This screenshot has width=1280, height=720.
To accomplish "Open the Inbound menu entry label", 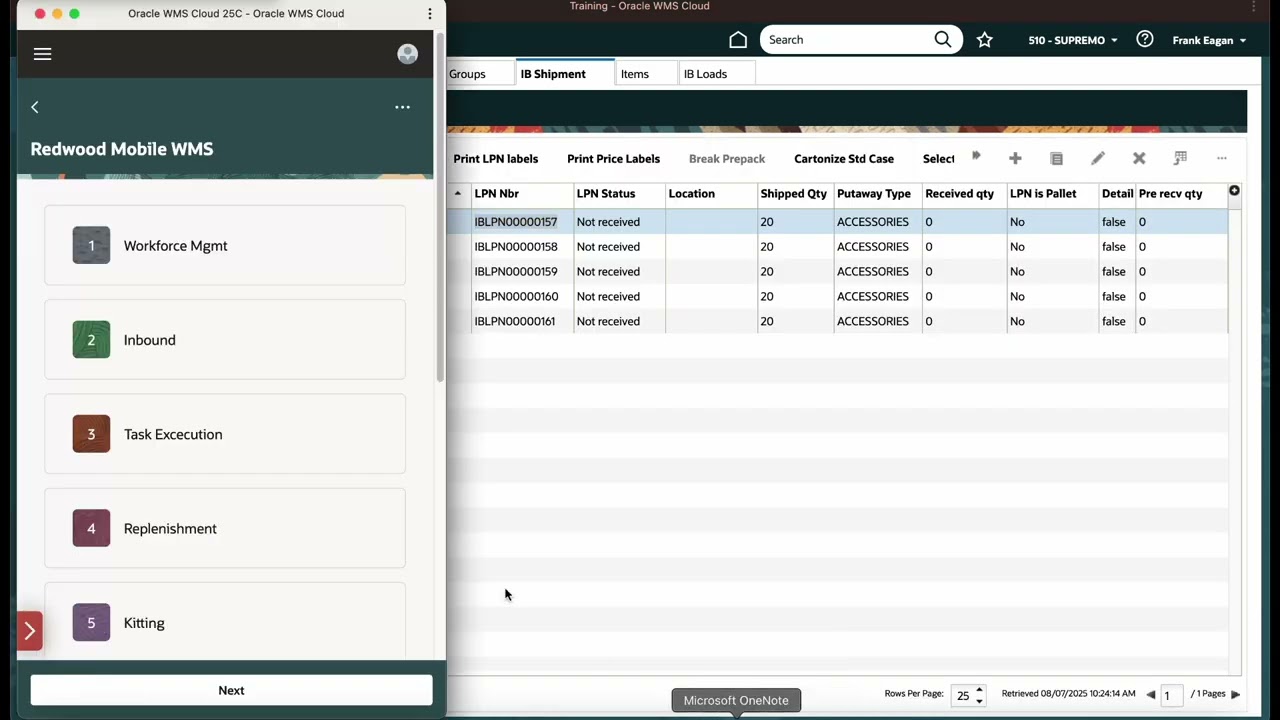I will click(149, 340).
